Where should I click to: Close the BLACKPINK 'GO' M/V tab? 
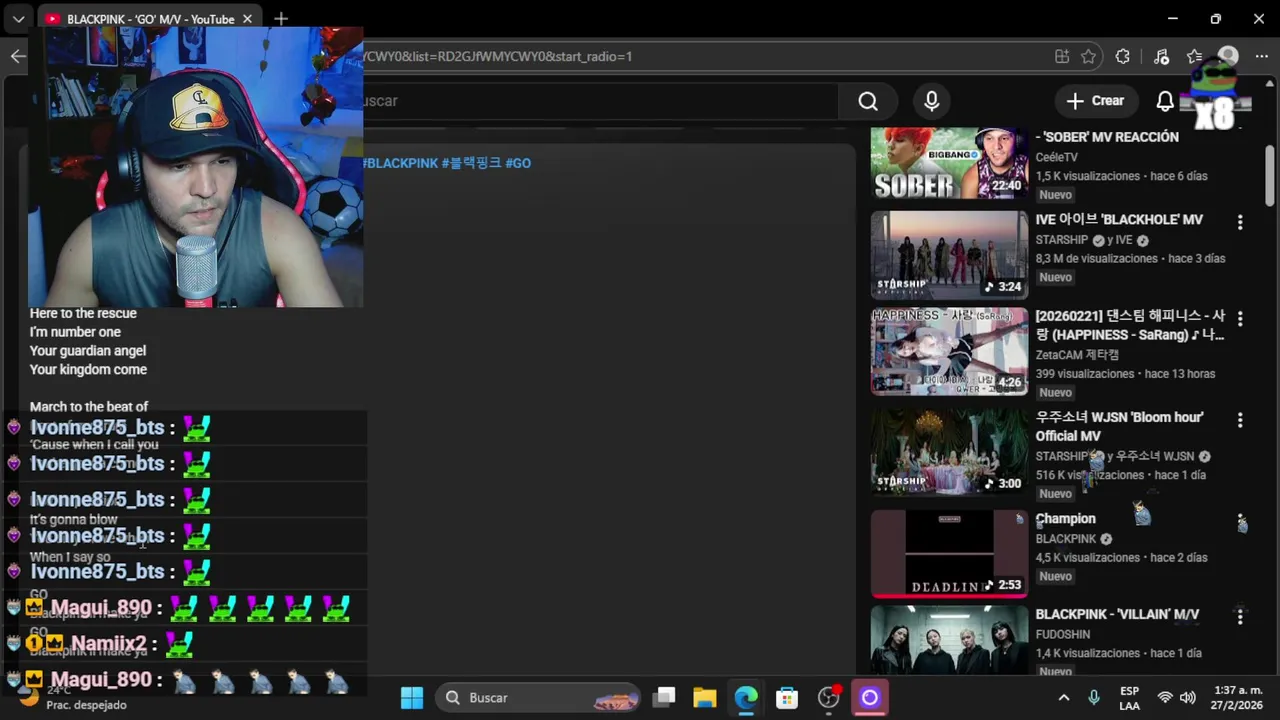[247, 19]
